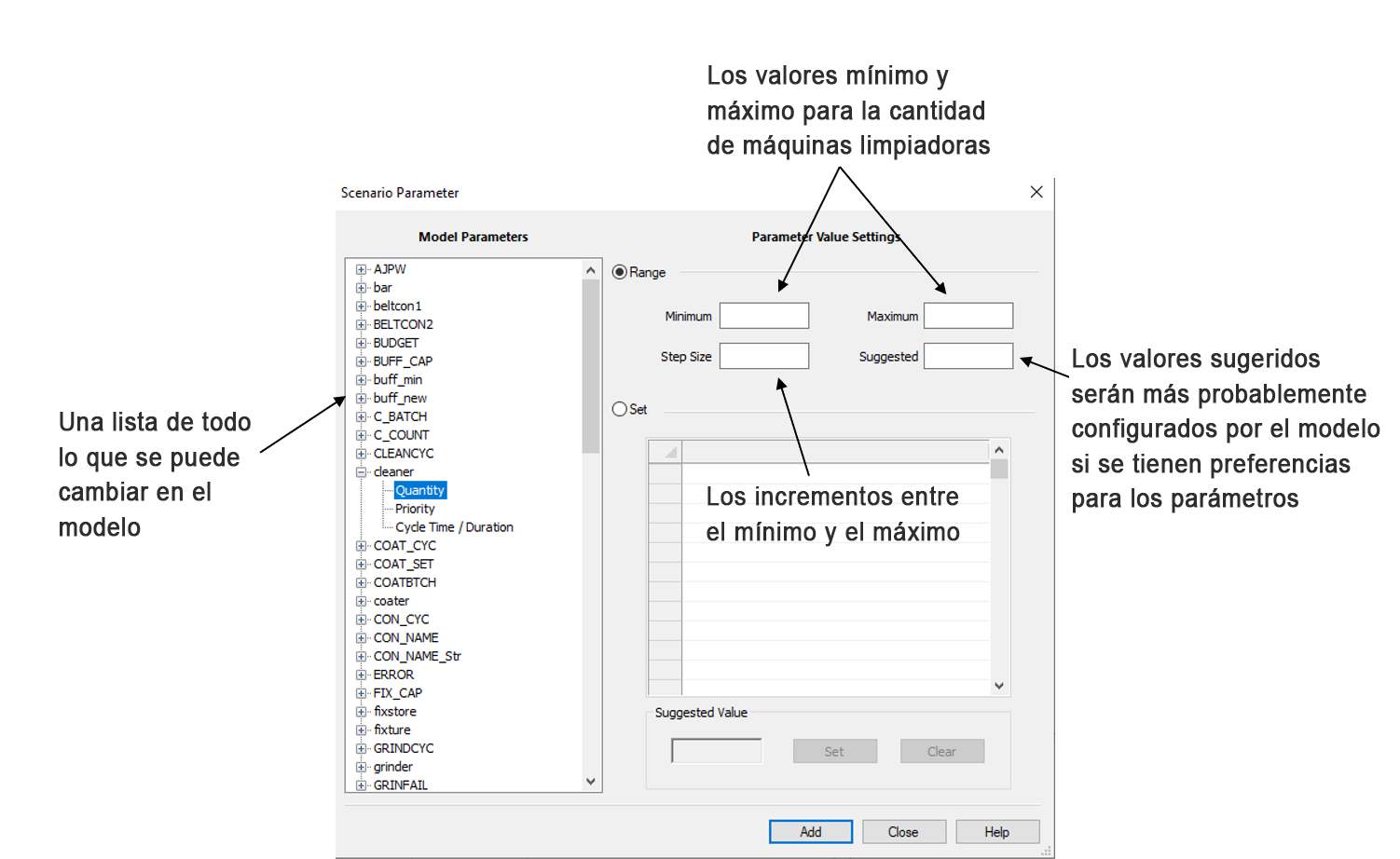This screenshot has height=859, width=1400.
Task: Select Quantity under cleaner
Action: coord(419,490)
